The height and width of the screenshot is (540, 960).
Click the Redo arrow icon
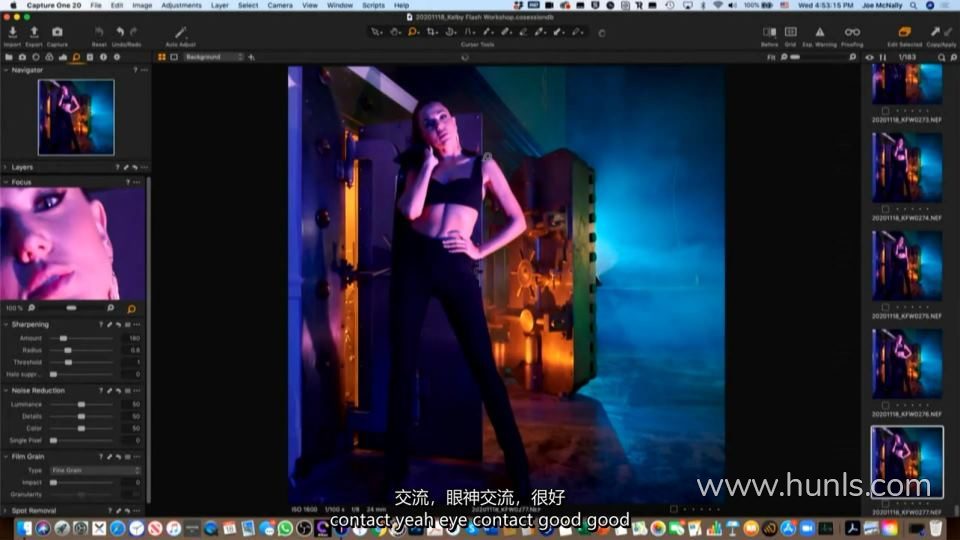[x=133, y=32]
